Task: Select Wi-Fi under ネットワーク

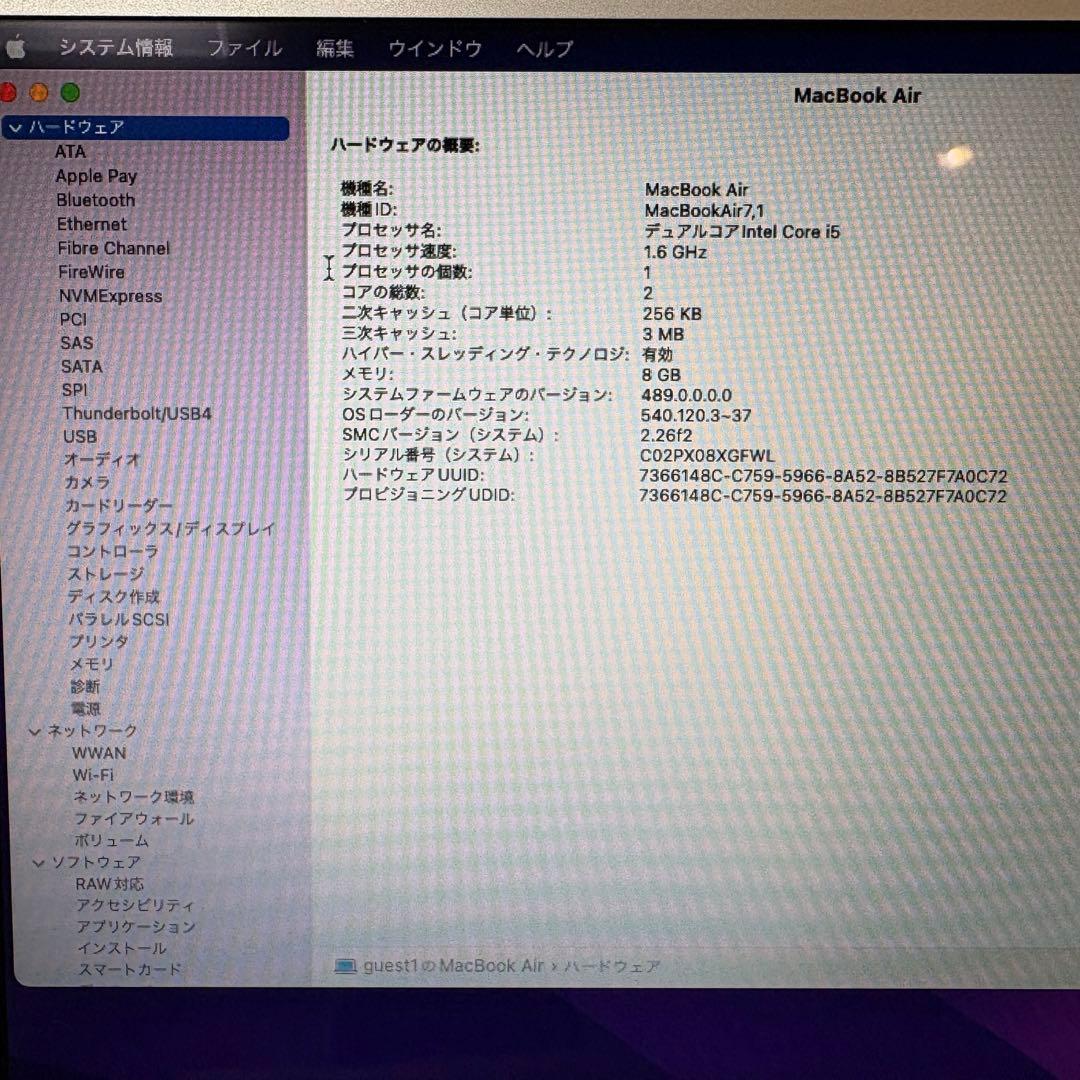Action: [97, 774]
